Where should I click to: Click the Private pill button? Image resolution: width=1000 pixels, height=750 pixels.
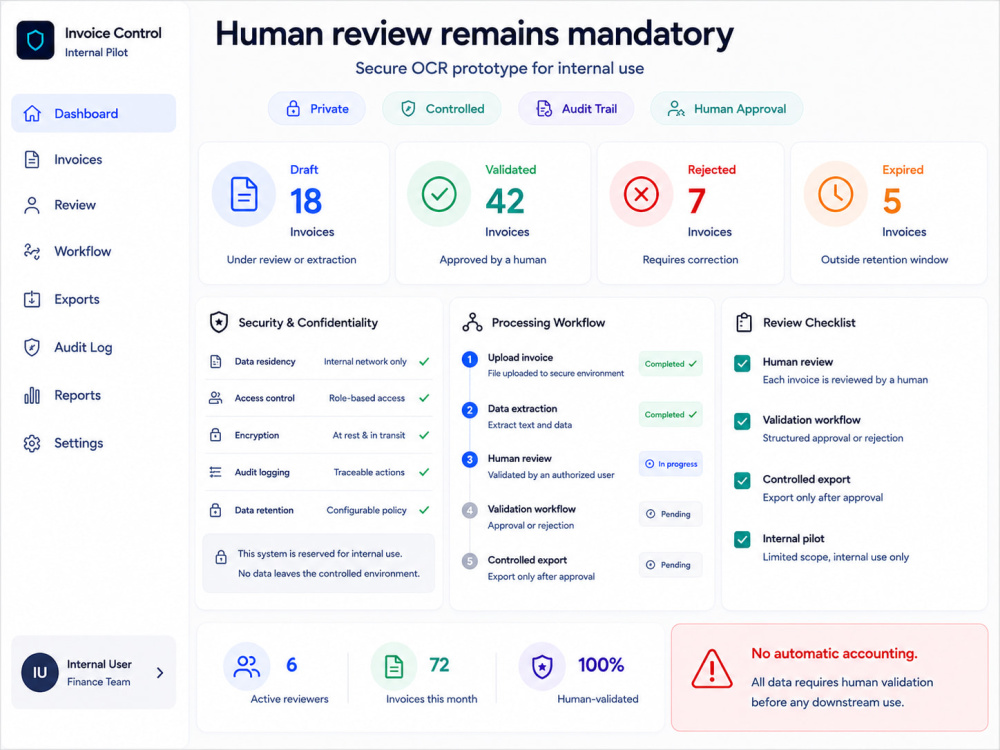tap(317, 108)
